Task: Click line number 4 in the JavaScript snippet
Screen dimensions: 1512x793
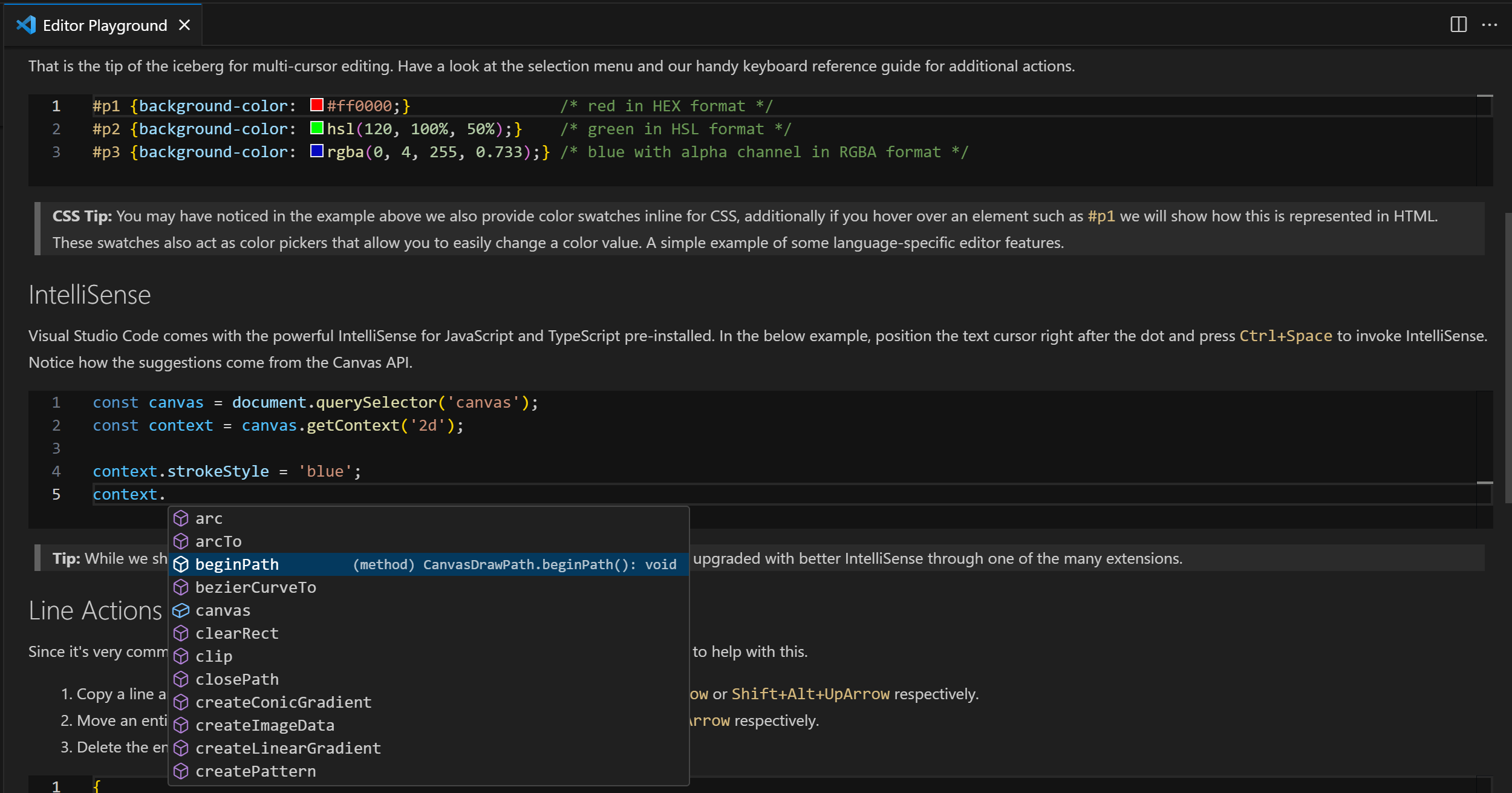Action: click(x=56, y=471)
